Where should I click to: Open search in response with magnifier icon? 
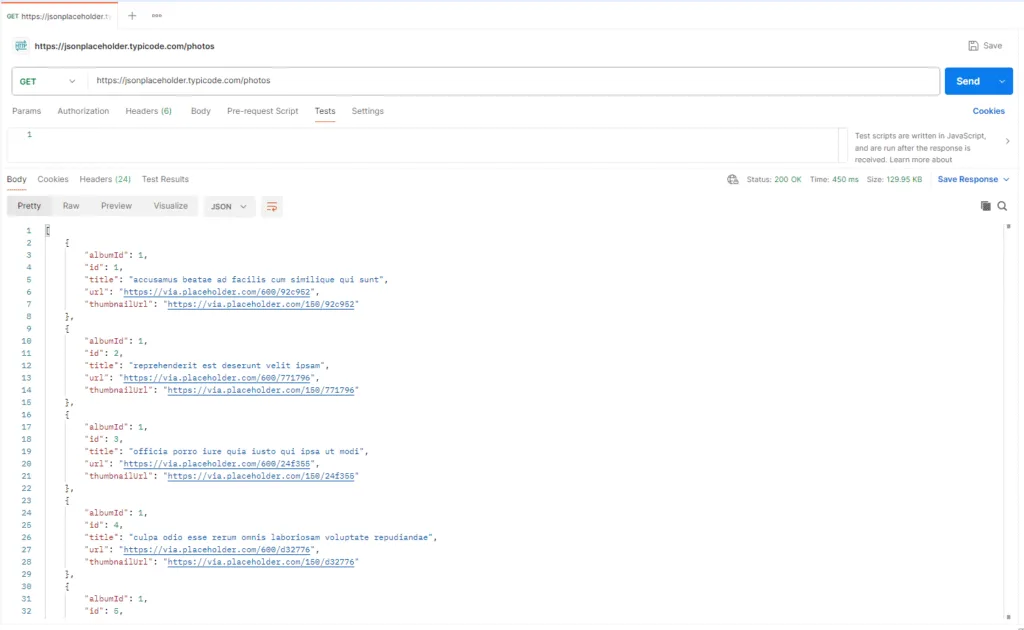point(1002,206)
